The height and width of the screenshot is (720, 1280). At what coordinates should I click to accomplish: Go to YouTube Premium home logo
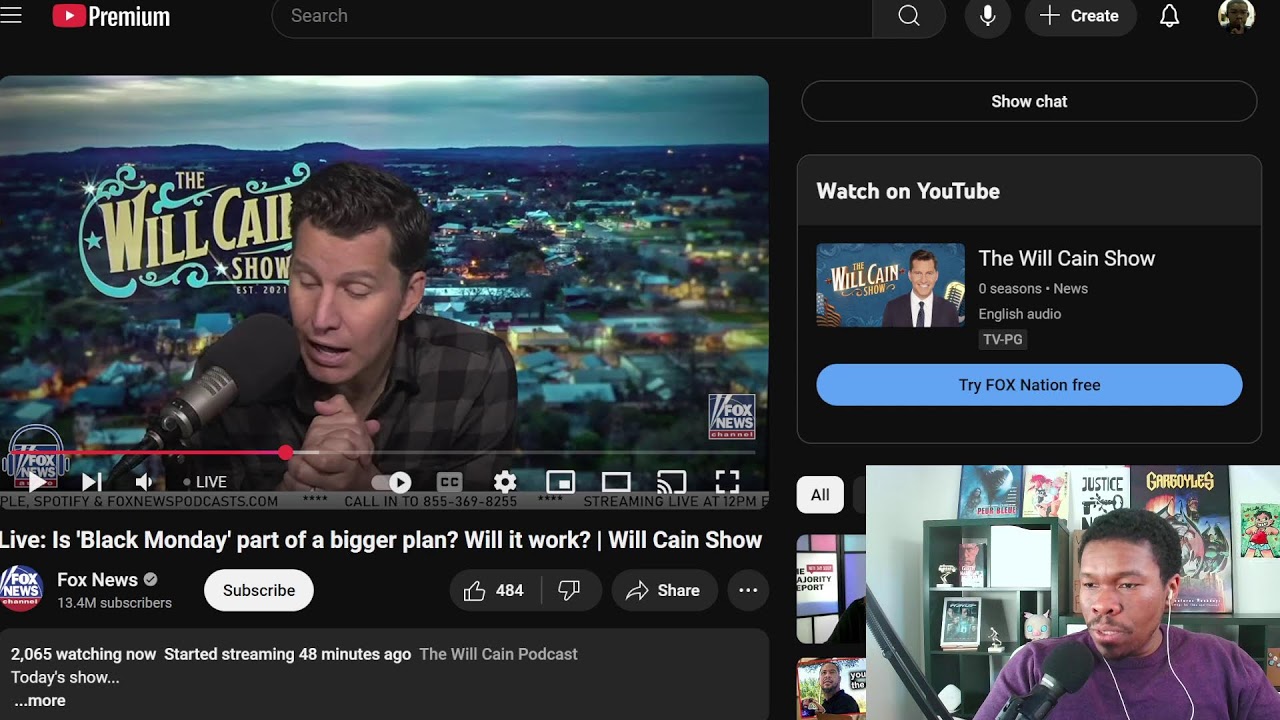tap(111, 16)
